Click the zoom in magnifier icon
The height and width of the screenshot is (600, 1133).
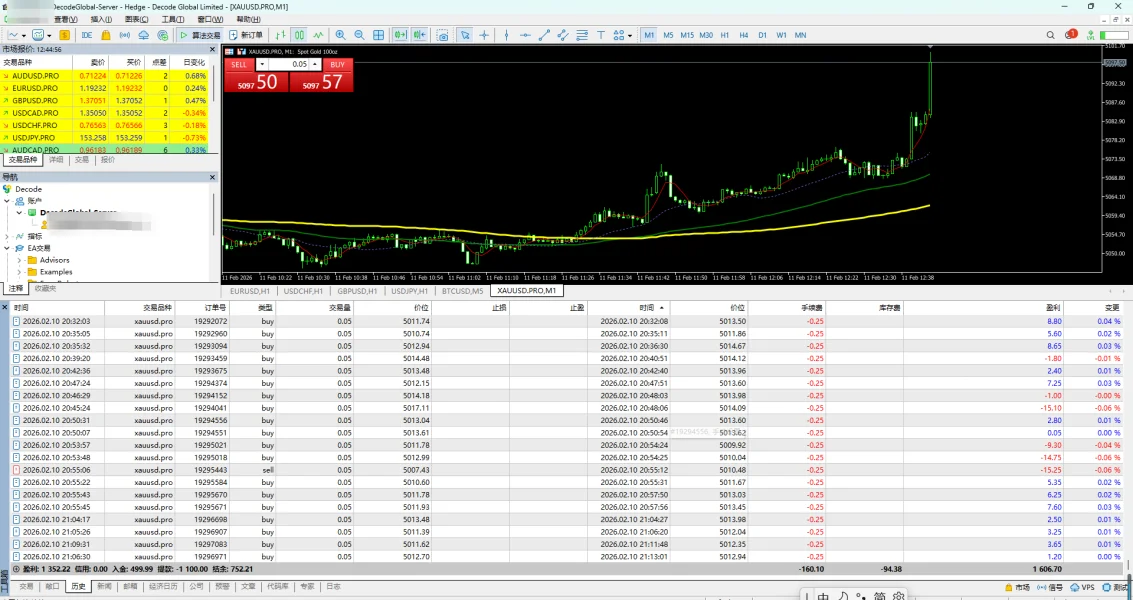(x=341, y=35)
